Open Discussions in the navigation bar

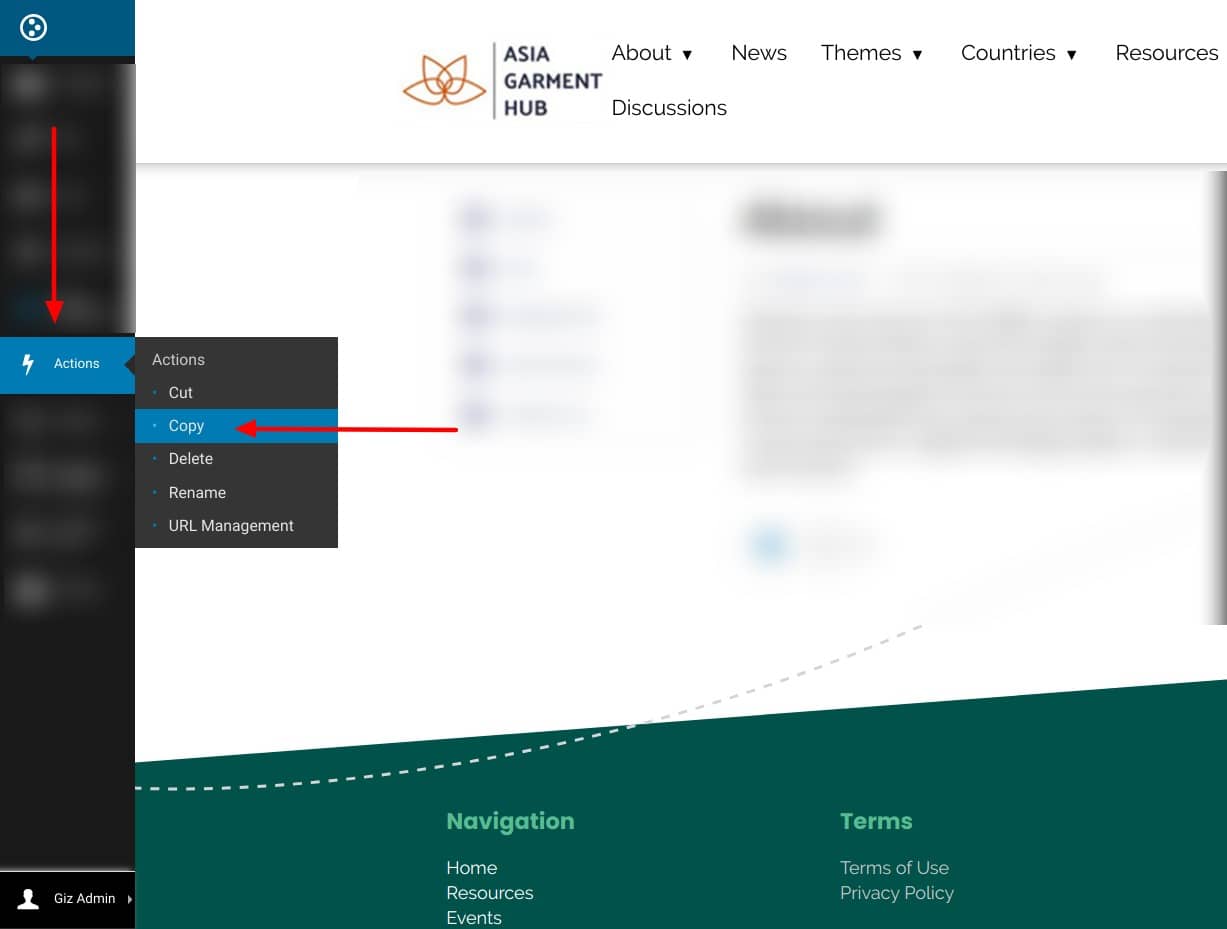tap(669, 108)
